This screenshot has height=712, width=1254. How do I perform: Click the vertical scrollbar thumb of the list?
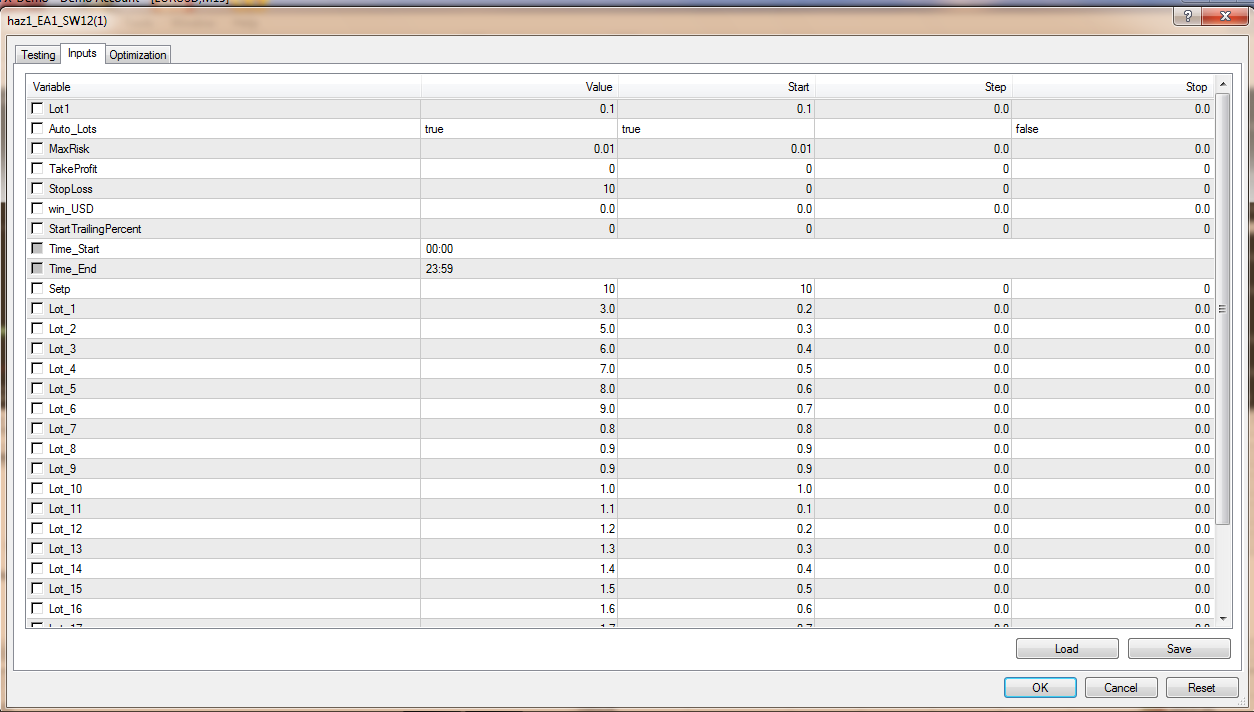1222,310
